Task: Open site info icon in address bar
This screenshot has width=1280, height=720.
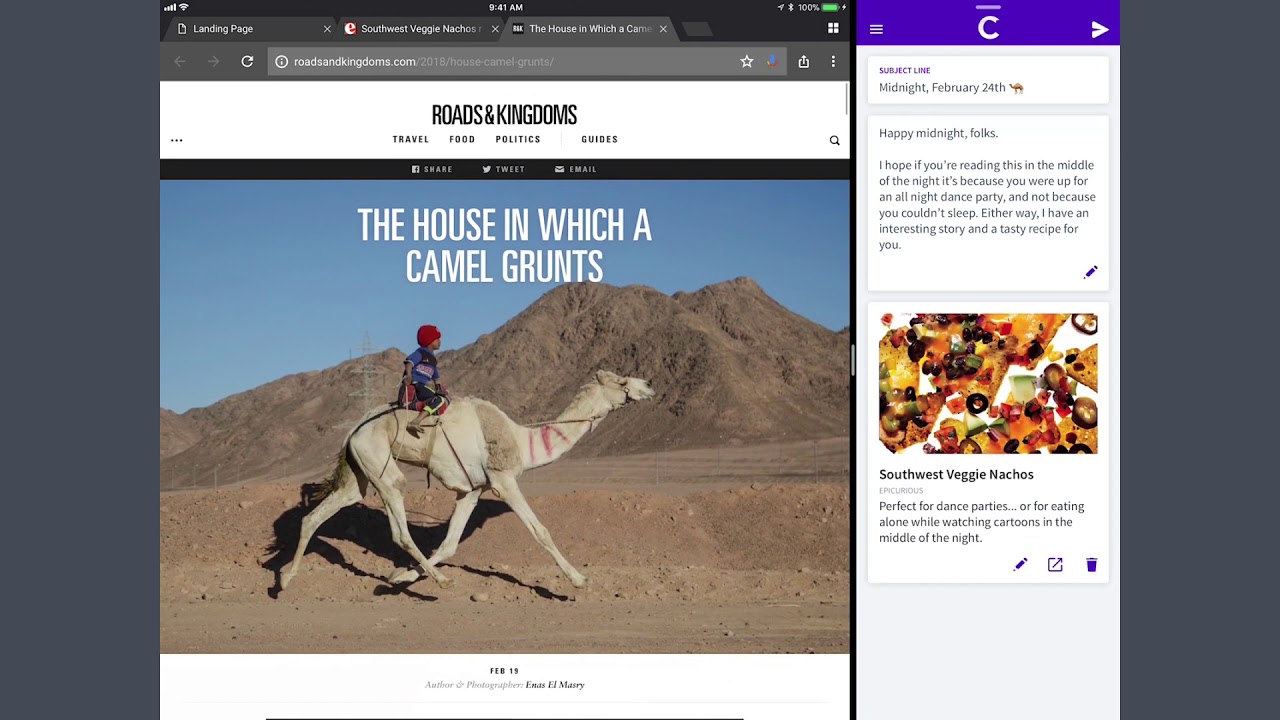Action: [282, 61]
